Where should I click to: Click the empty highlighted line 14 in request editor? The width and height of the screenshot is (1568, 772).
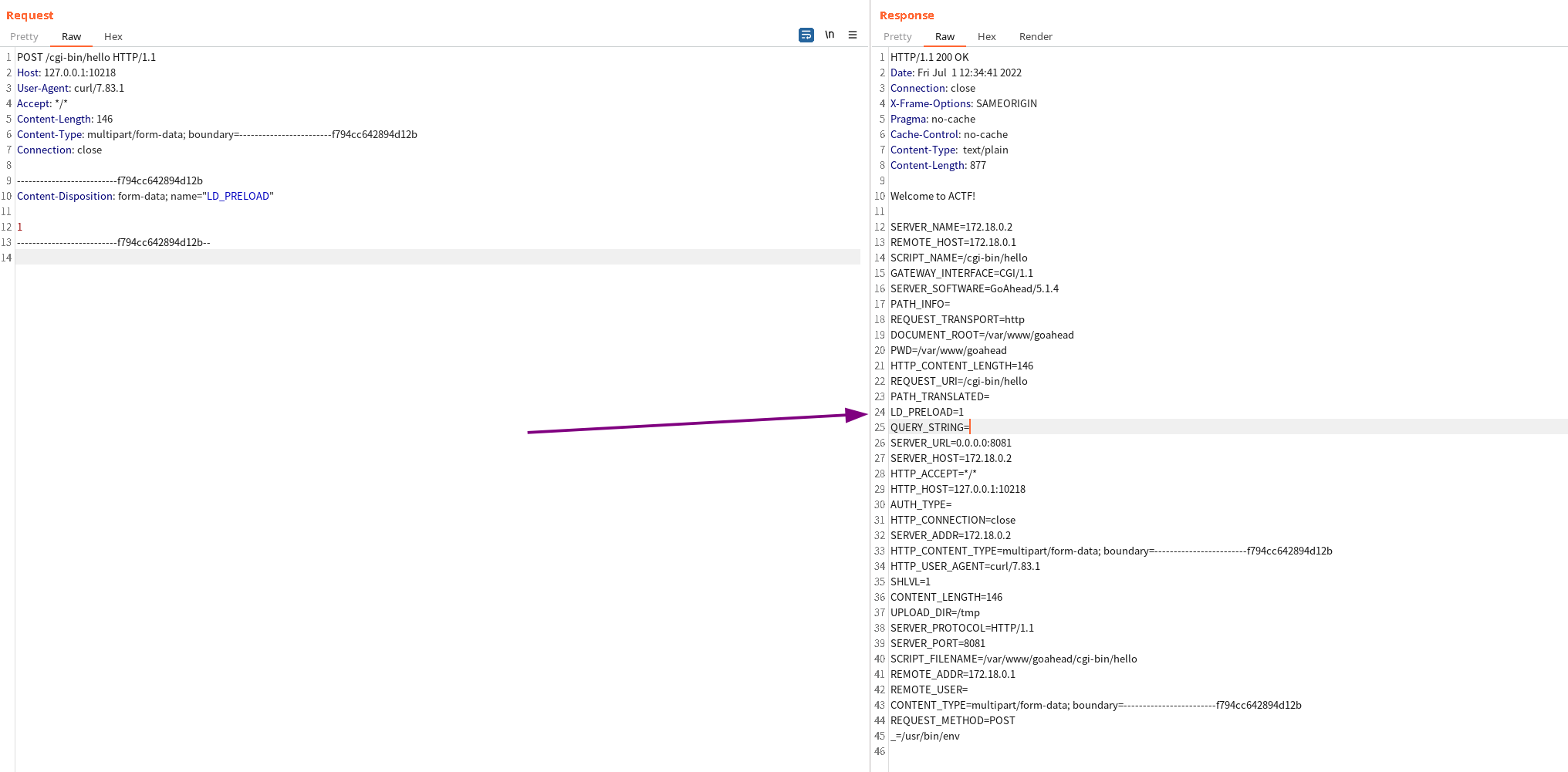[x=438, y=258]
